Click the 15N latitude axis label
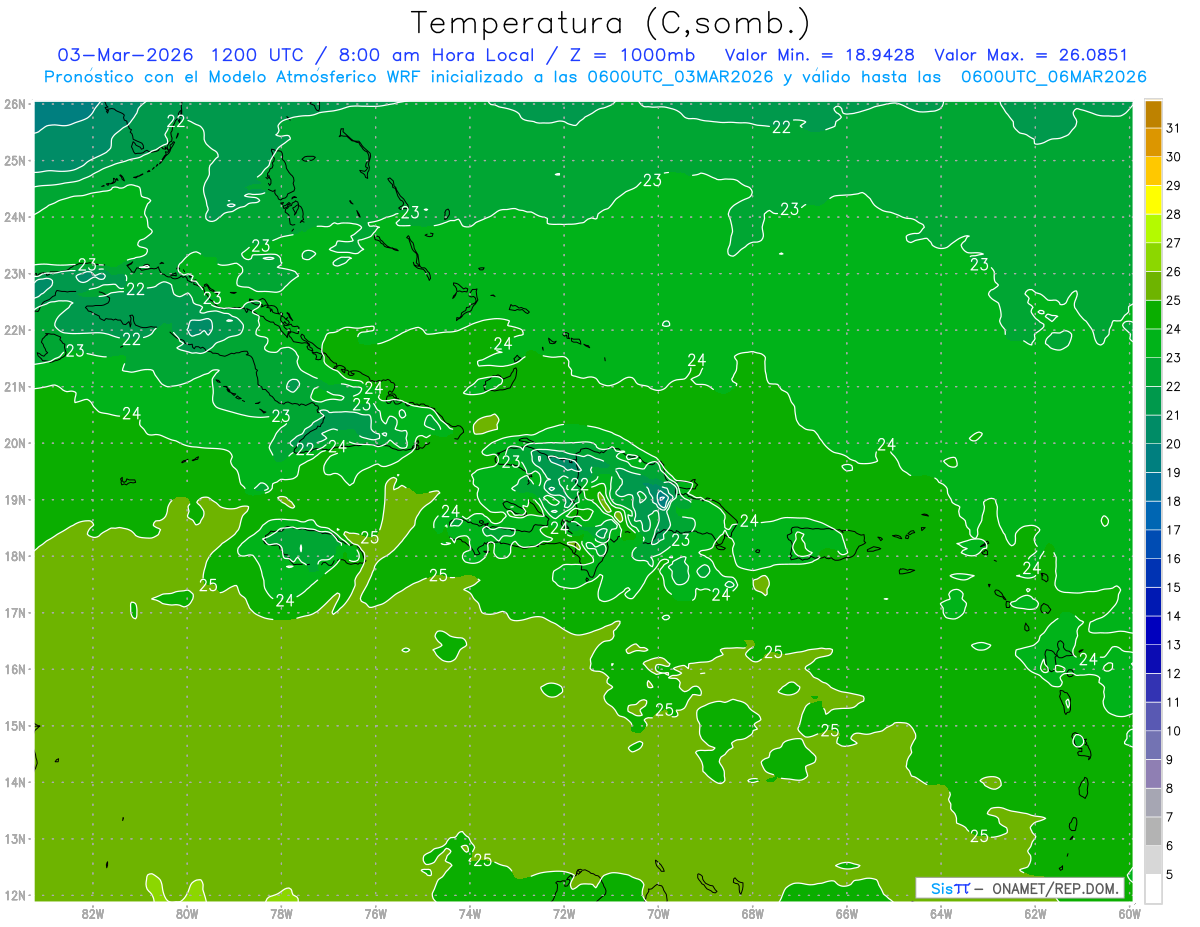This screenshot has height=927, width=1200. [14, 726]
